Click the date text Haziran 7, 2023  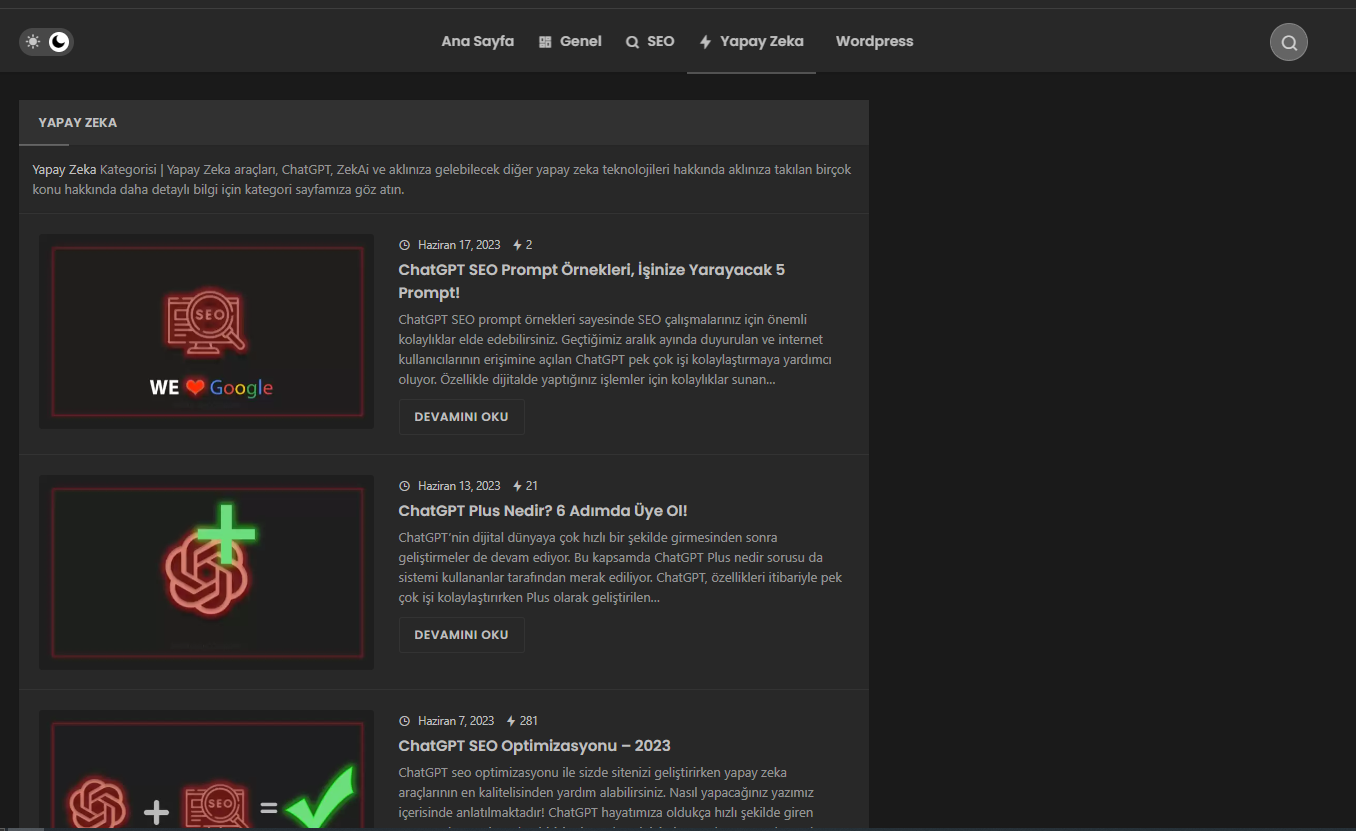click(456, 721)
